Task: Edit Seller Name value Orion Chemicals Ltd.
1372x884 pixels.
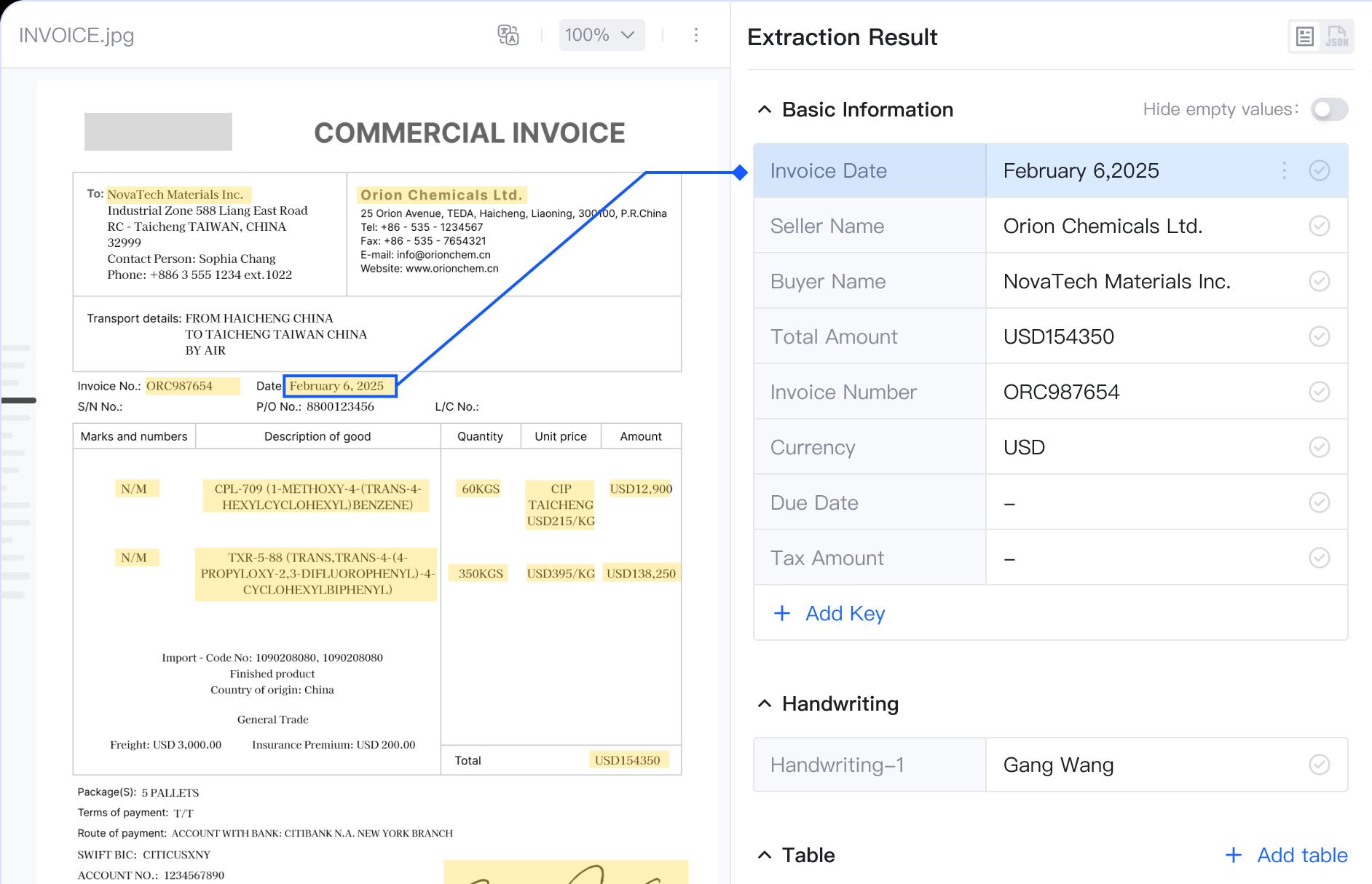Action: point(1103,226)
